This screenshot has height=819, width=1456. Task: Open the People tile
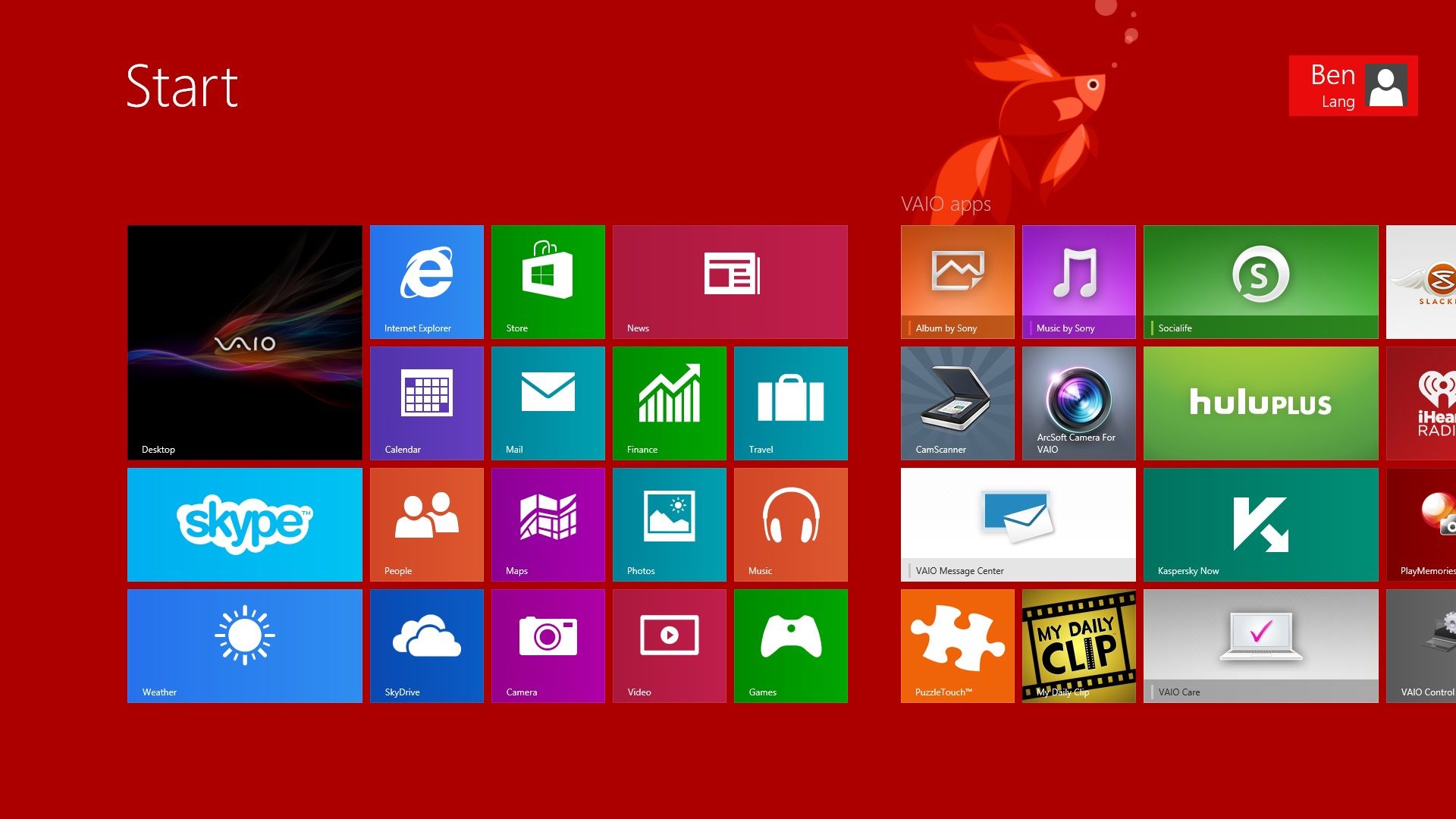coord(427,525)
